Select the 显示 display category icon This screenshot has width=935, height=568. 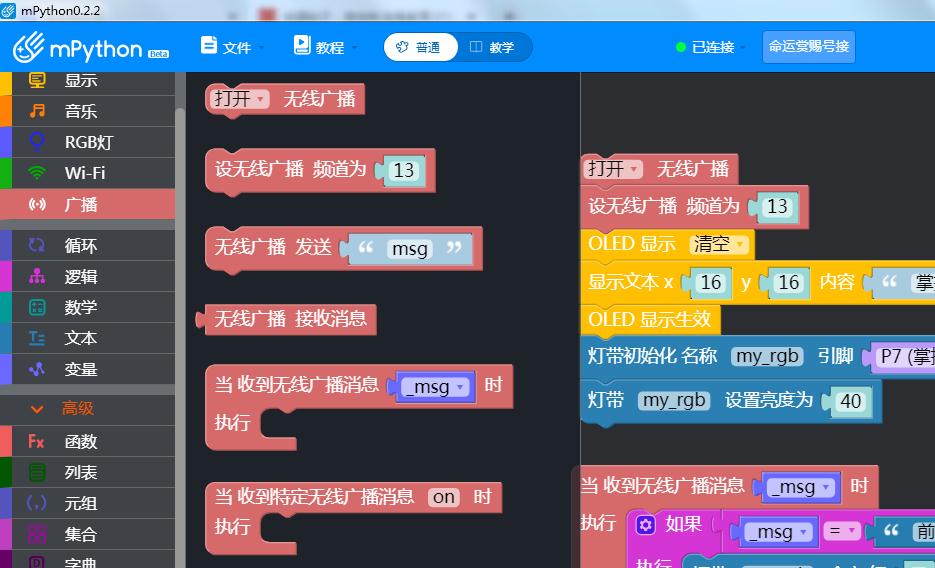pyautogui.click(x=37, y=80)
